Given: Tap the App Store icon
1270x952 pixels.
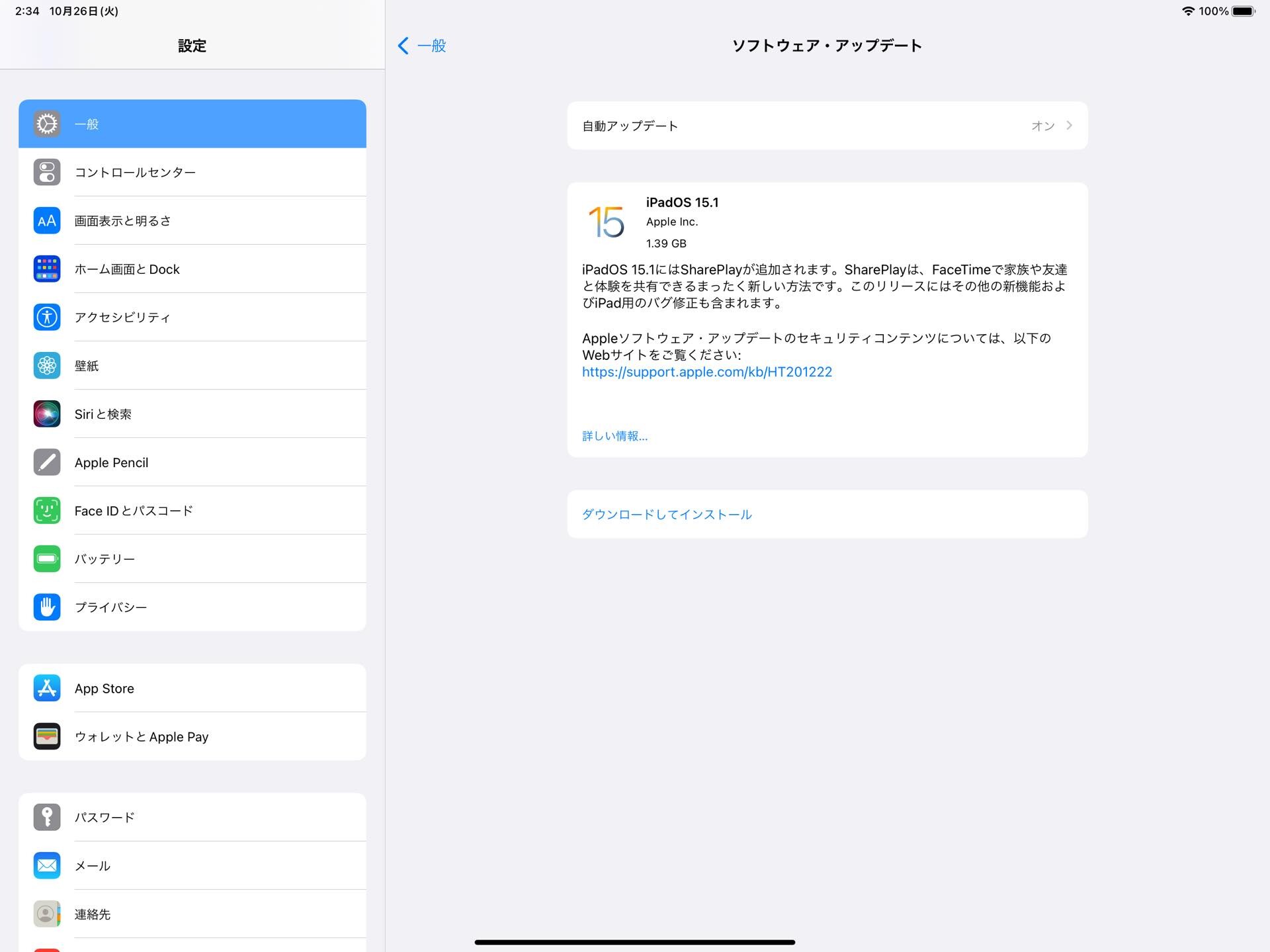Looking at the screenshot, I should pyautogui.click(x=47, y=688).
